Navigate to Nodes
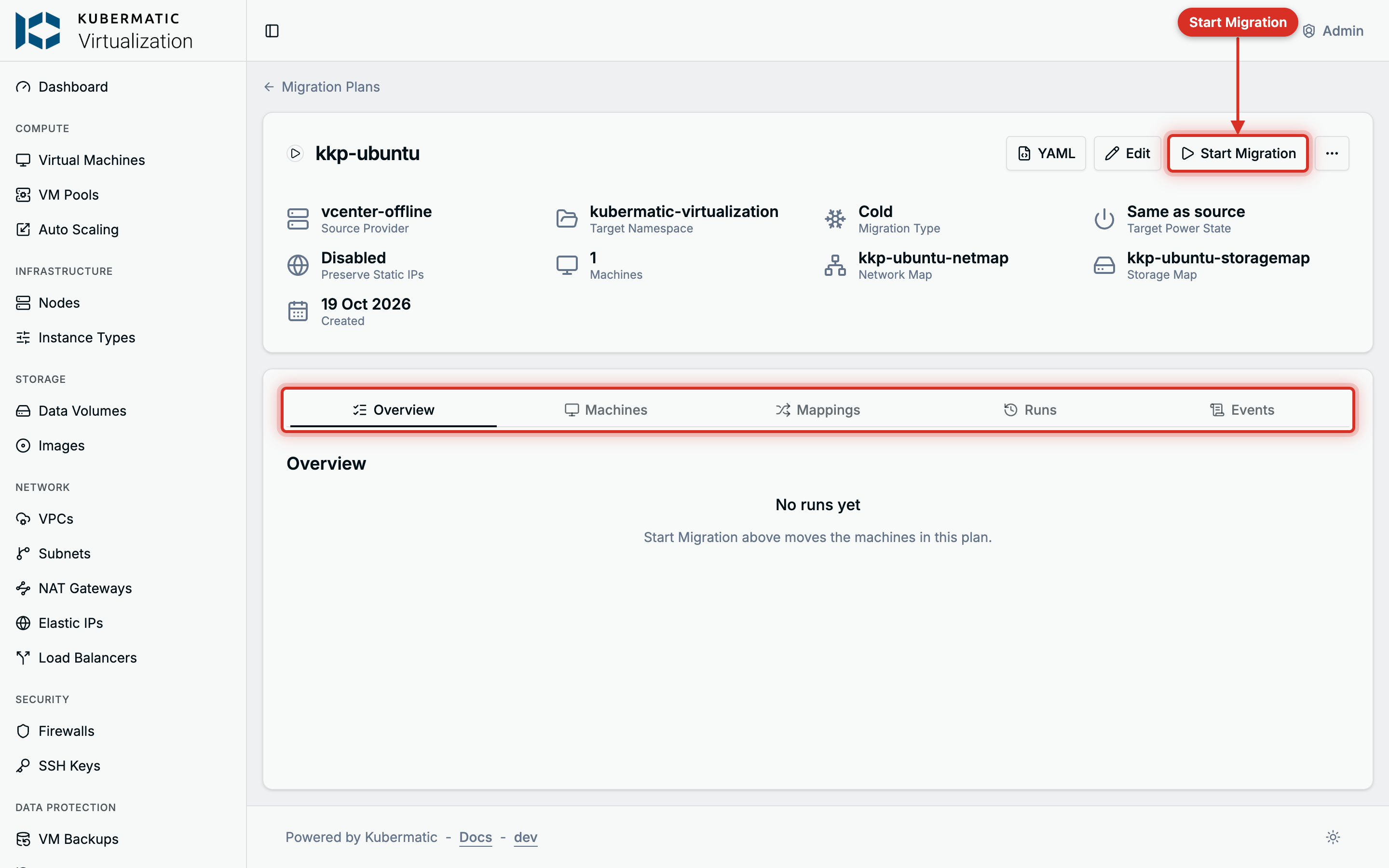1389x868 pixels. [47, 303]
